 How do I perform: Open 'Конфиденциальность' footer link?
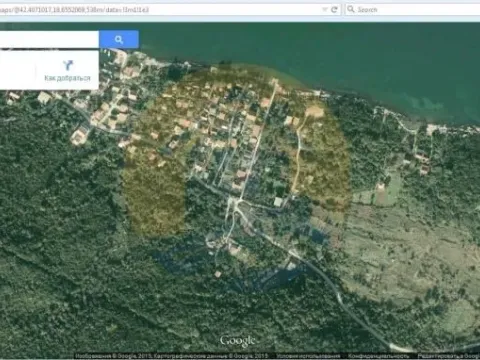(x=379, y=356)
